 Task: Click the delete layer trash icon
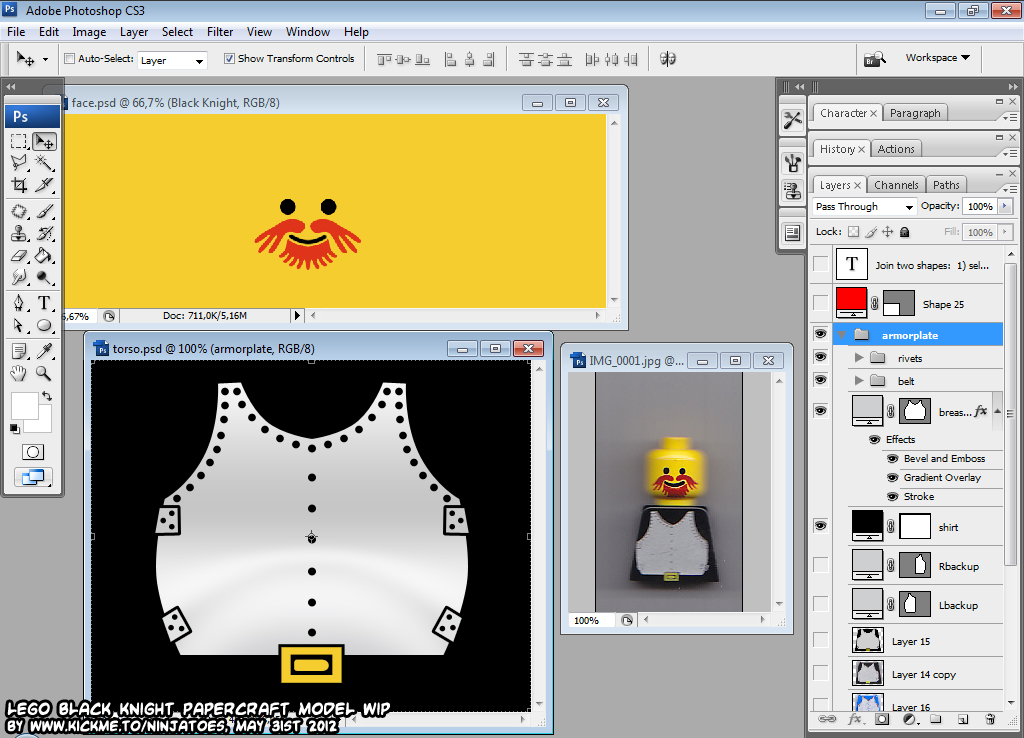(990, 719)
